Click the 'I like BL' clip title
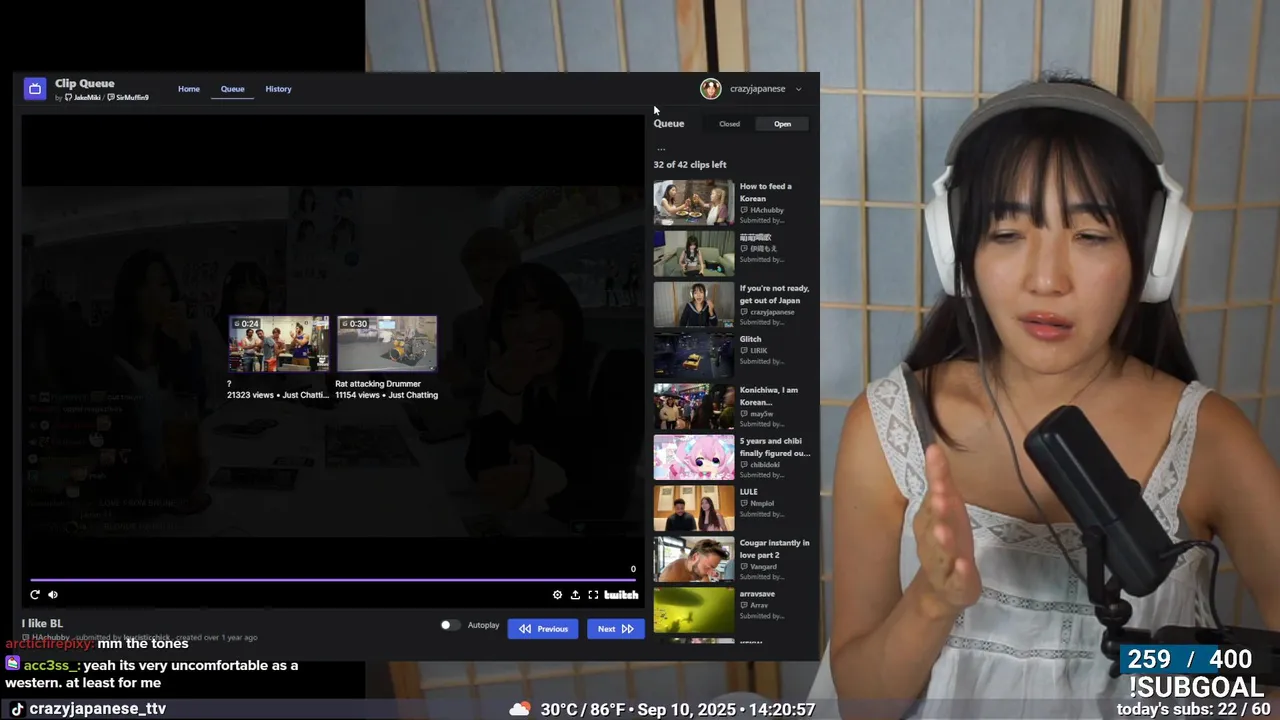This screenshot has height=720, width=1280. pos(42,623)
